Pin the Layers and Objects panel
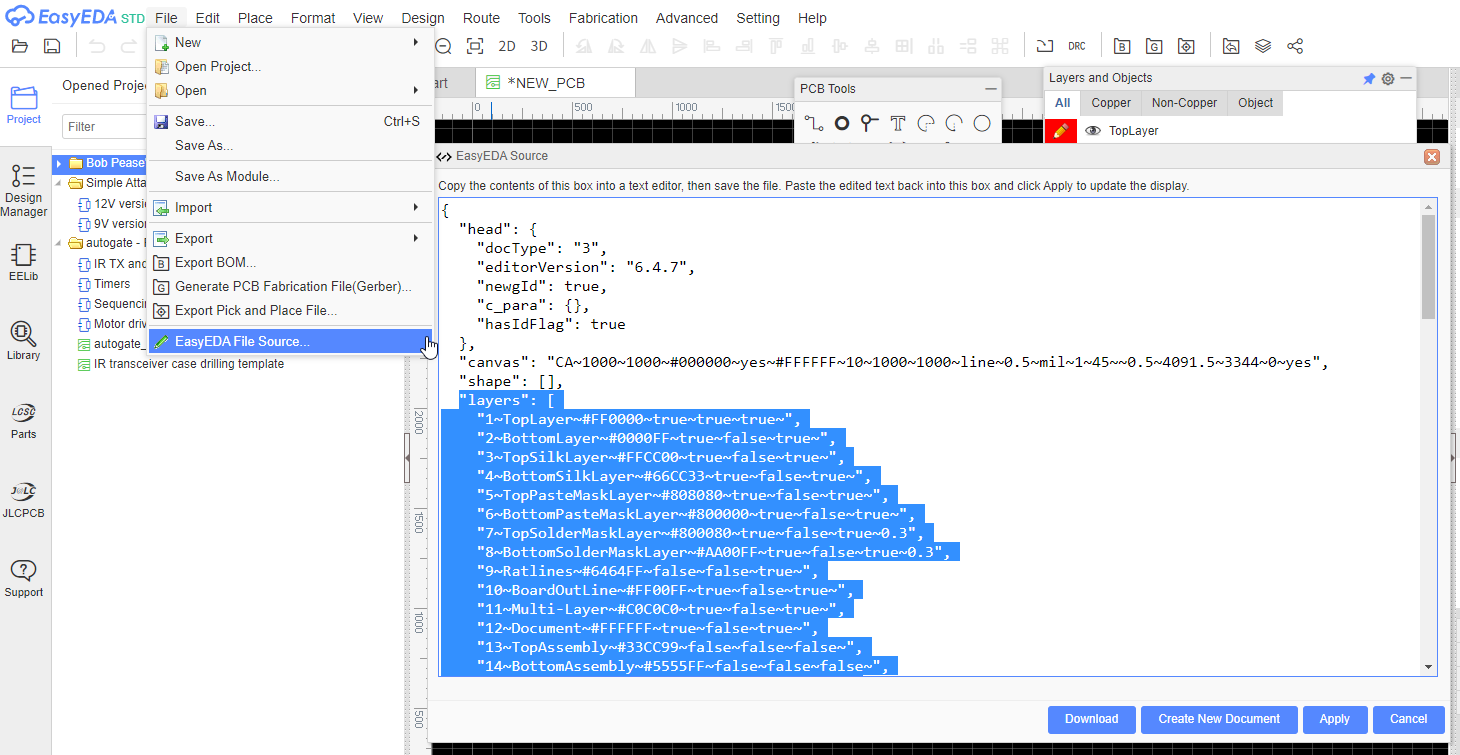The image size is (1460, 755). (x=1370, y=78)
